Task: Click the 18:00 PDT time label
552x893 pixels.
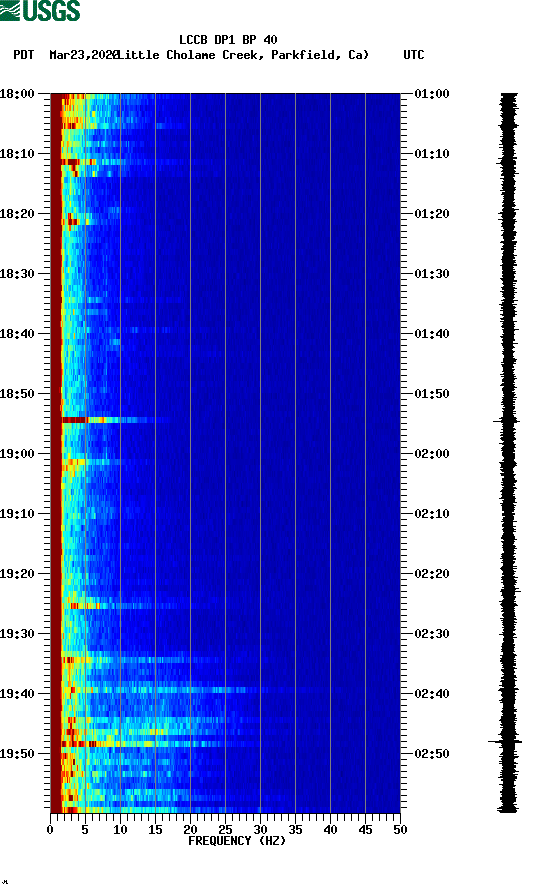Action: (17, 93)
